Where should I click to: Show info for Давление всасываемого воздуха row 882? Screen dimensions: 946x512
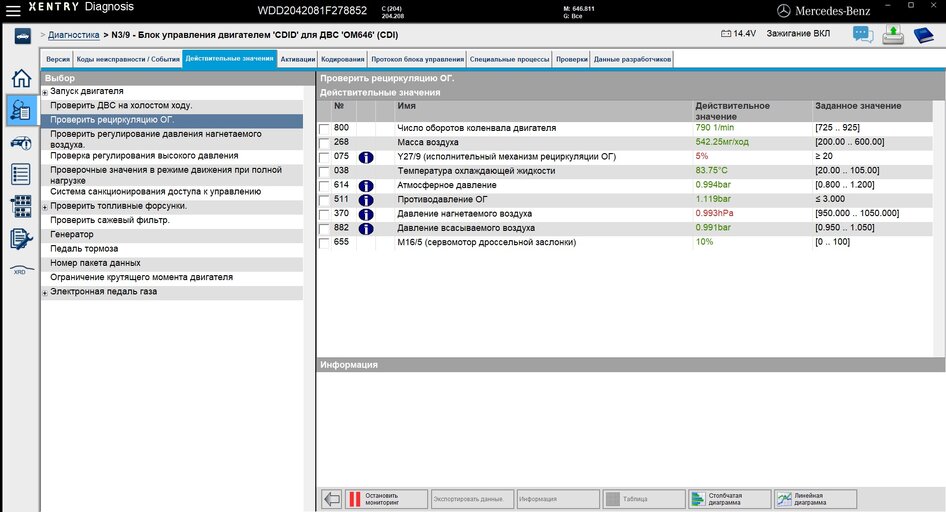pos(366,229)
